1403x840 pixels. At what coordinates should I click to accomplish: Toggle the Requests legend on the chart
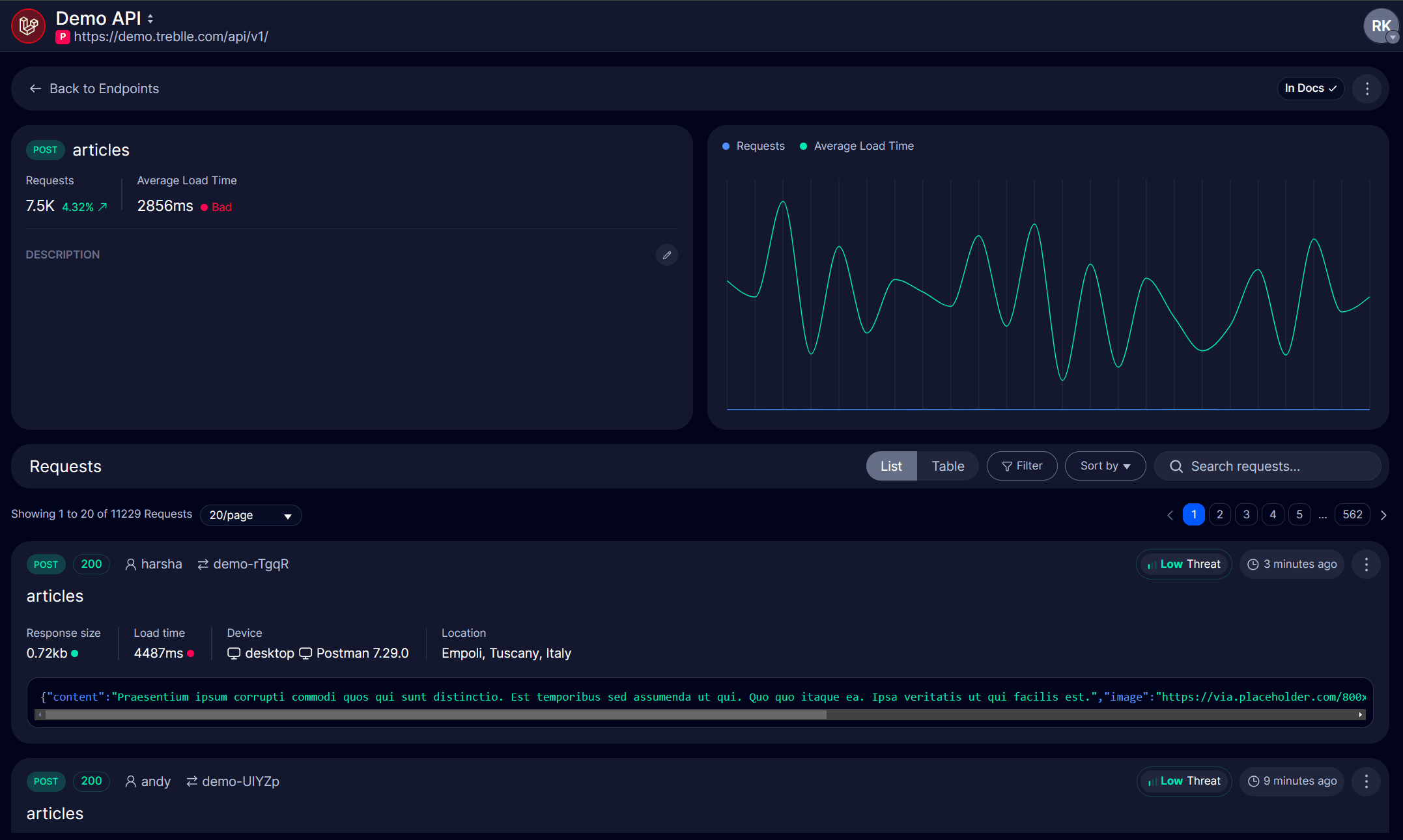pyautogui.click(x=754, y=146)
